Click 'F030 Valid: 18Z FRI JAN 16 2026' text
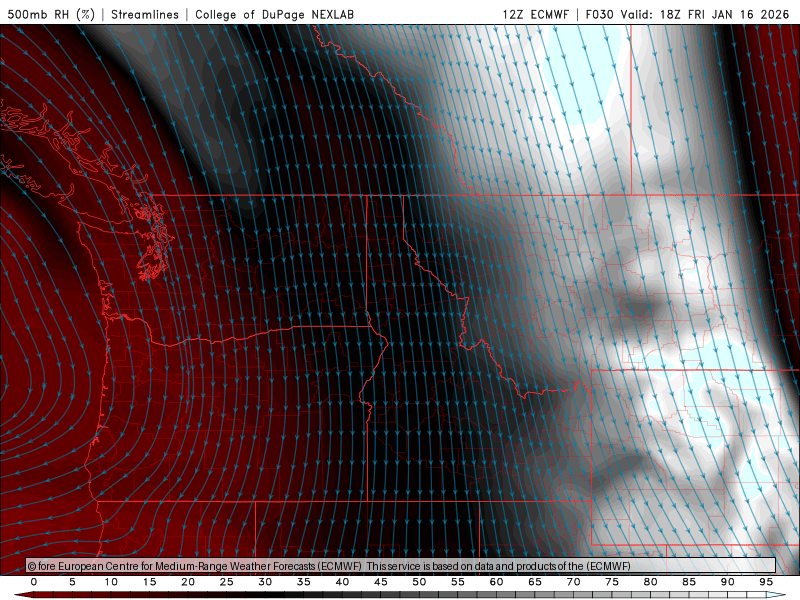This screenshot has width=800, height=600. tap(687, 14)
